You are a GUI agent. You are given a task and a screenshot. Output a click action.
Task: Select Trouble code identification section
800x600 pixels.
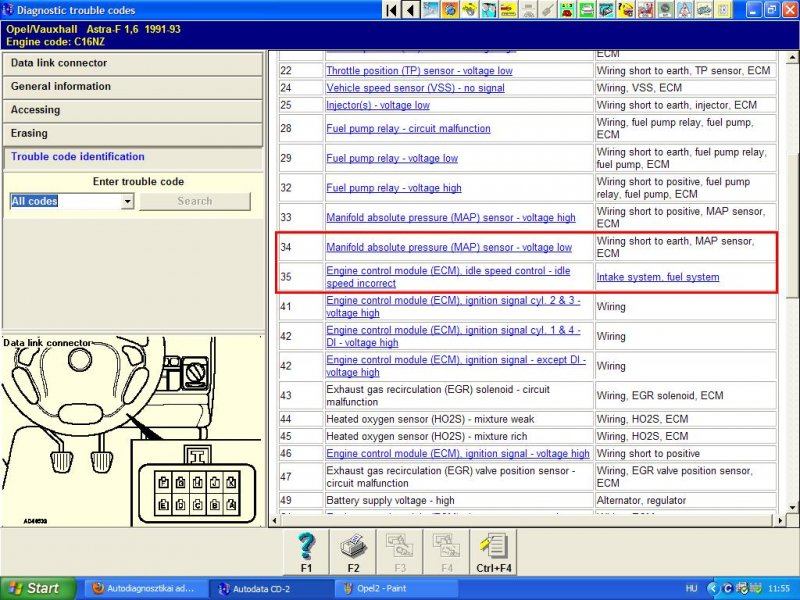tap(133, 157)
